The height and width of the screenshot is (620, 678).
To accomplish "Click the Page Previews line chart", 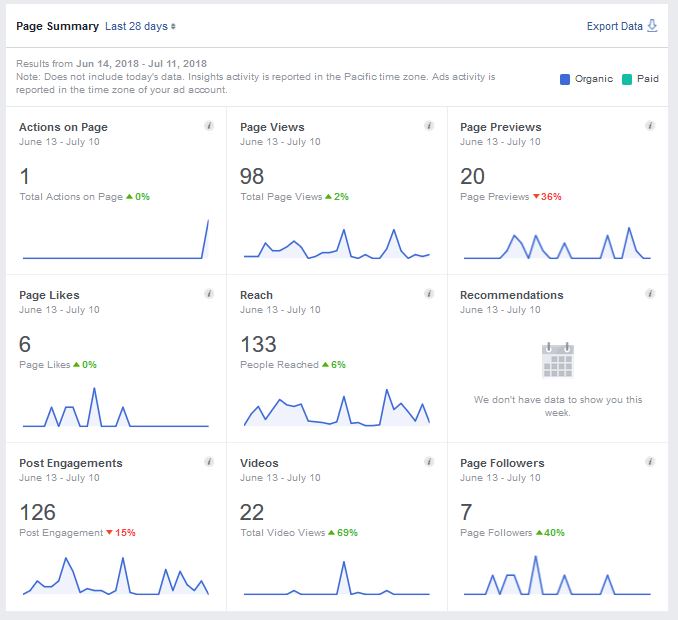I will 557,243.
